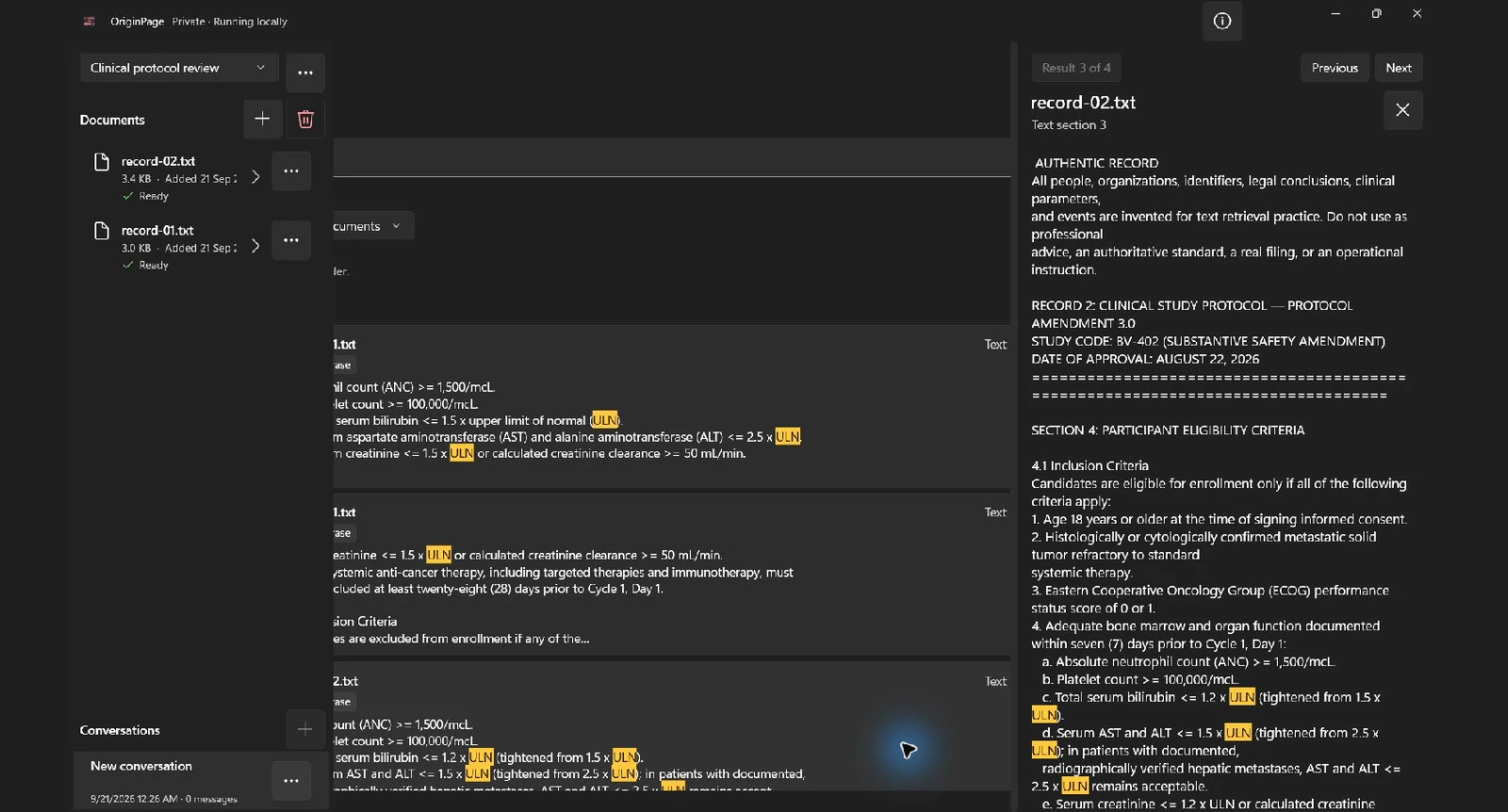Go to the Previous search result
Screen dimensions: 1508x812
[x=1335, y=68]
